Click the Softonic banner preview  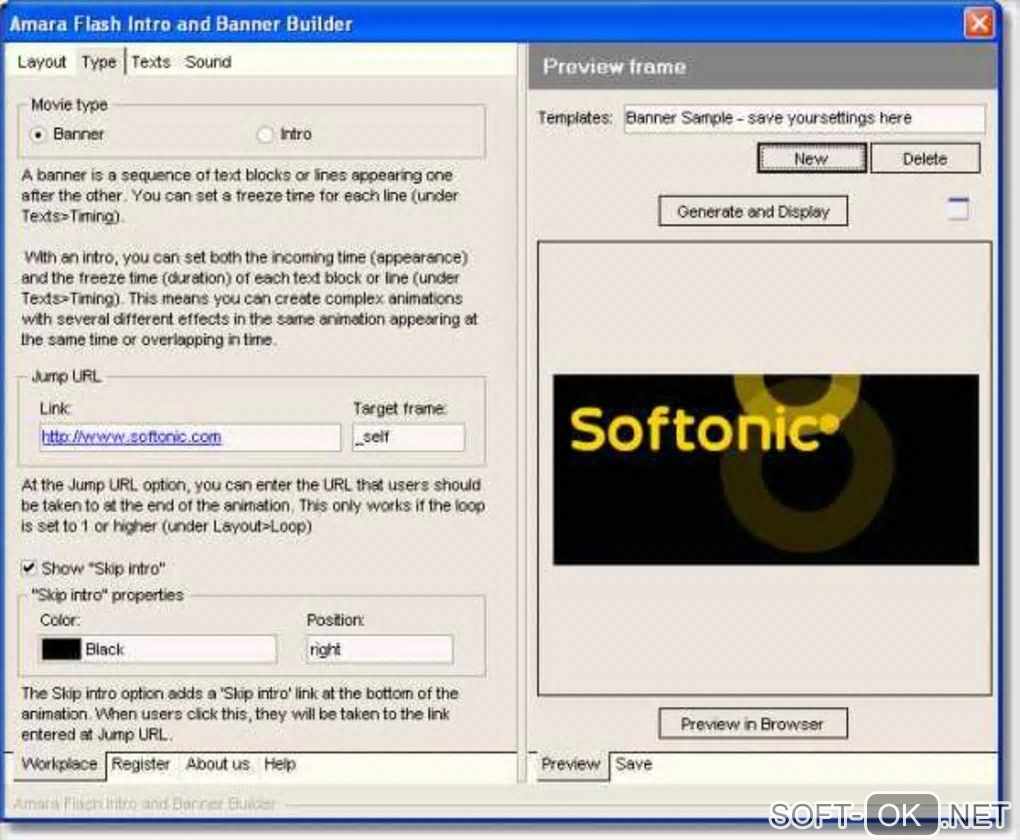[x=766, y=469]
